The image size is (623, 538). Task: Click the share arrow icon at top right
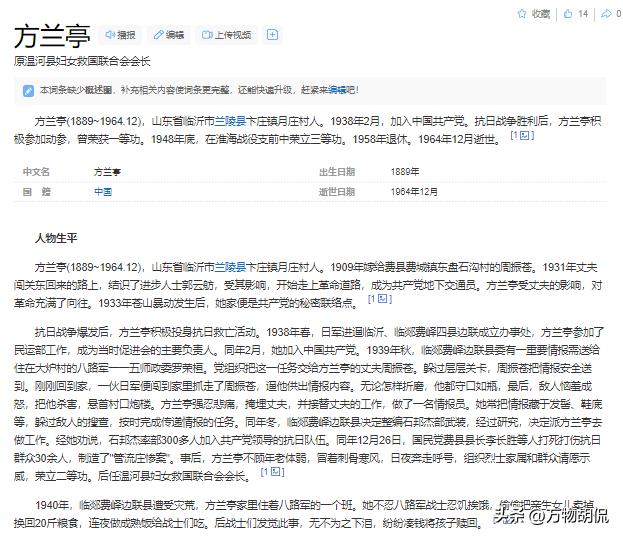coord(606,14)
